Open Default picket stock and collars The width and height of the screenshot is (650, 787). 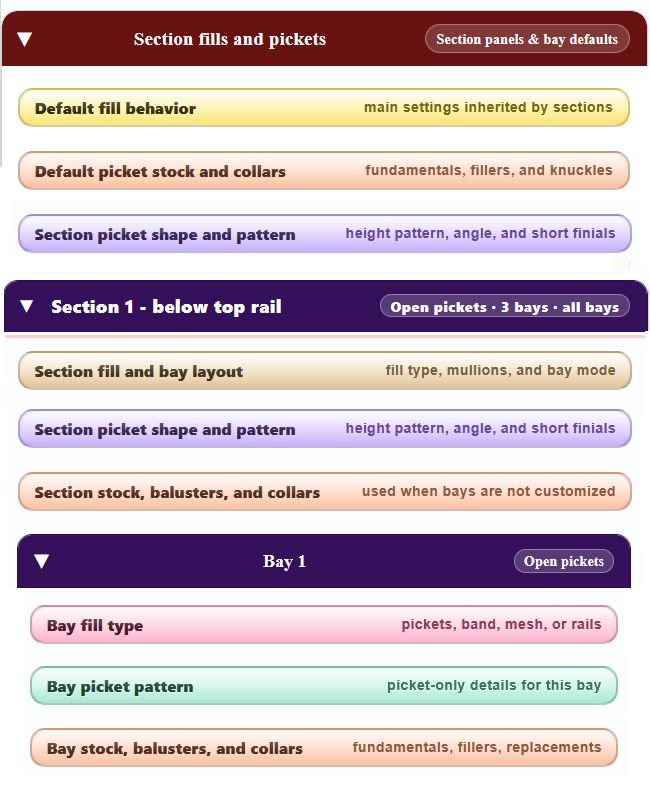(x=324, y=171)
